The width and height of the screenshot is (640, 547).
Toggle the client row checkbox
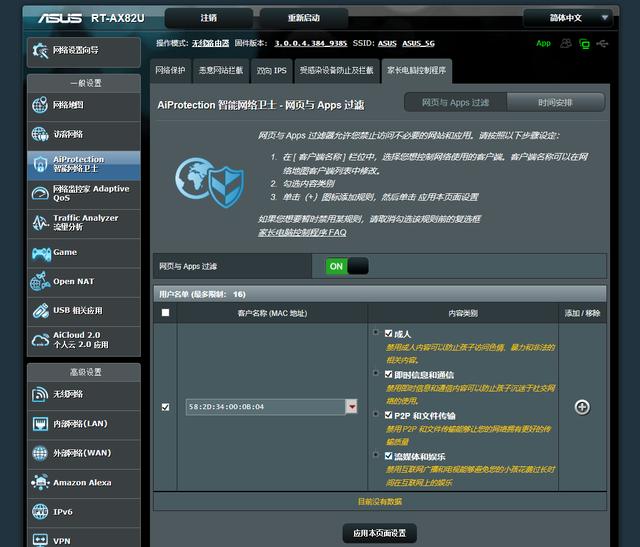165,407
